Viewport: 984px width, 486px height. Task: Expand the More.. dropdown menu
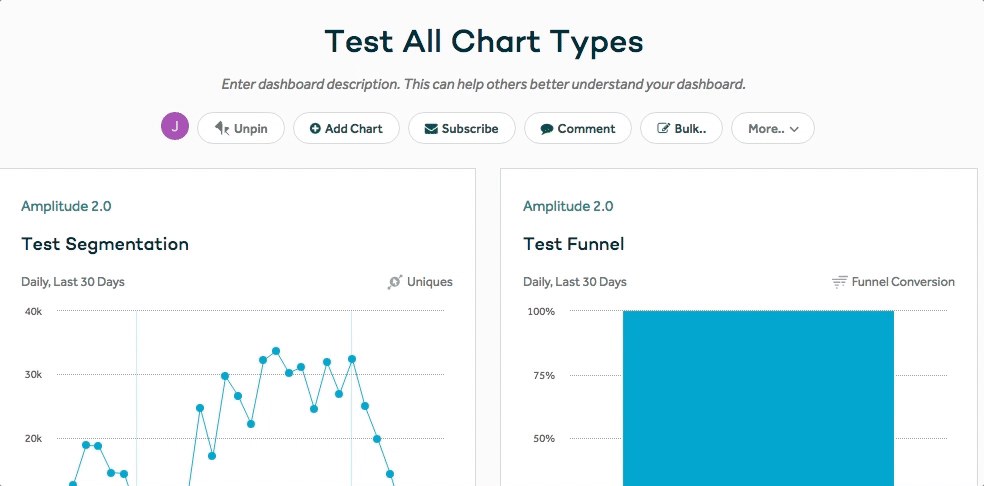pos(772,129)
